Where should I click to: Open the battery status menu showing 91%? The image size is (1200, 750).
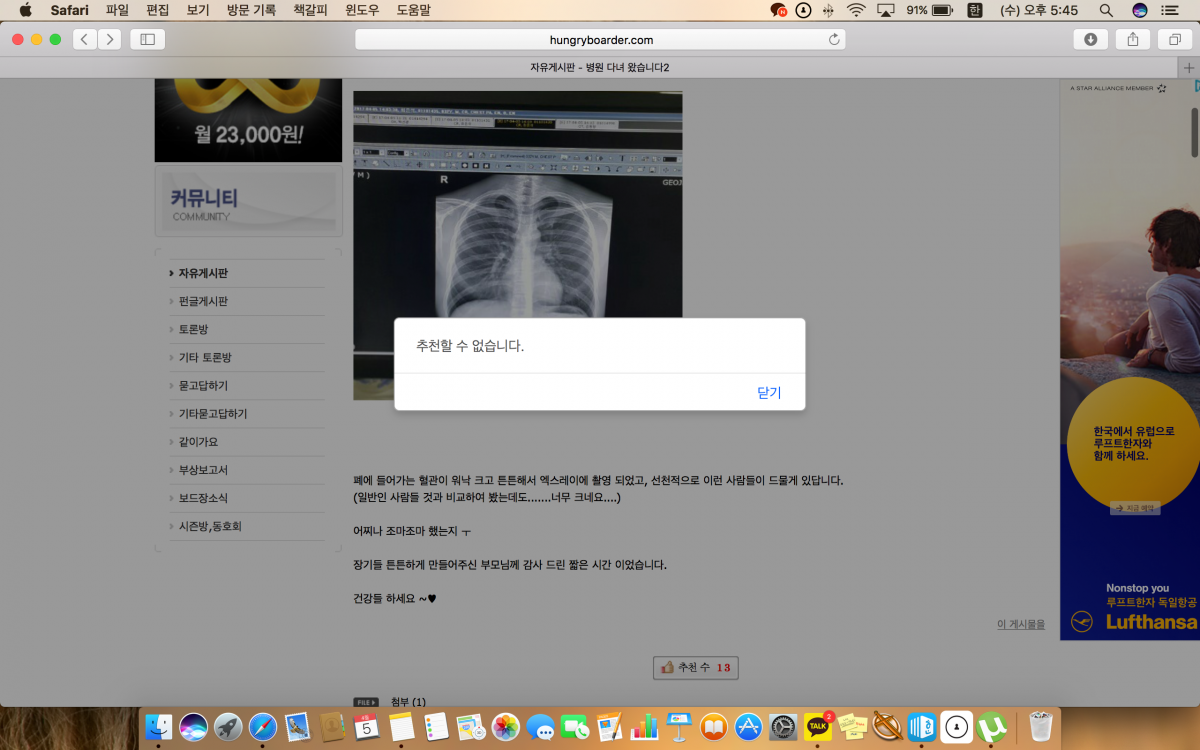(929, 10)
